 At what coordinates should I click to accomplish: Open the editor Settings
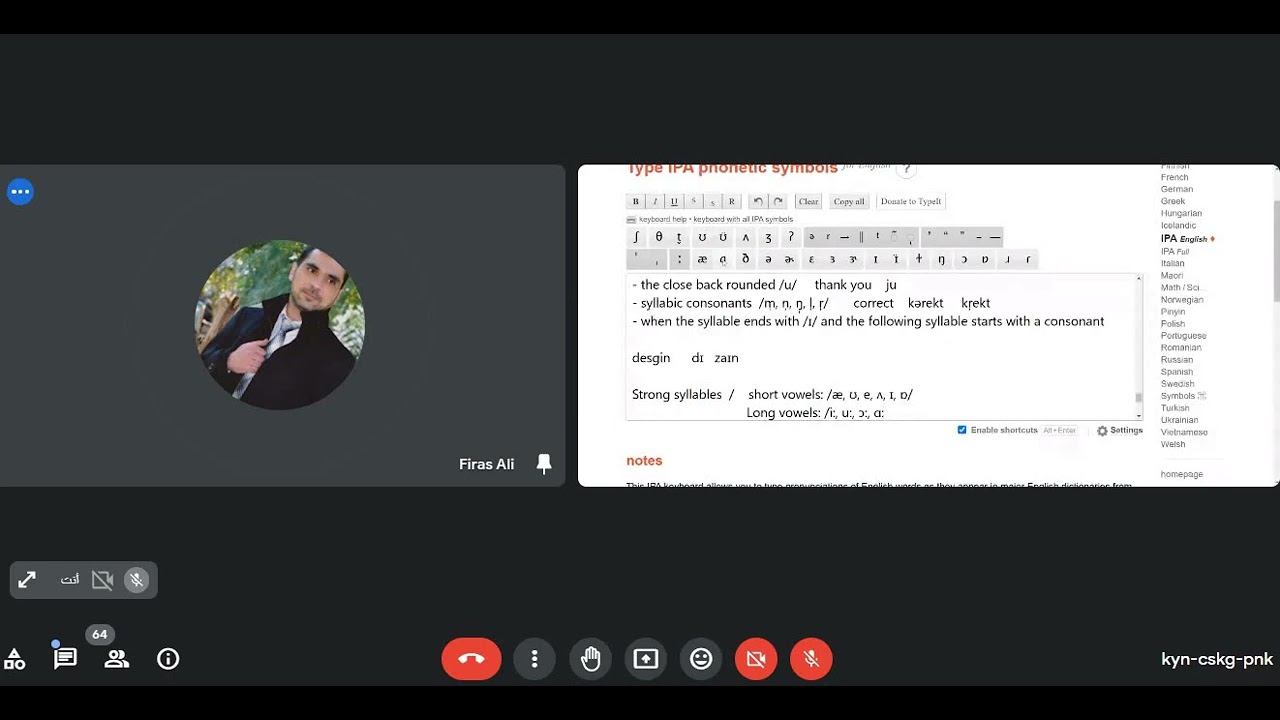click(1120, 431)
